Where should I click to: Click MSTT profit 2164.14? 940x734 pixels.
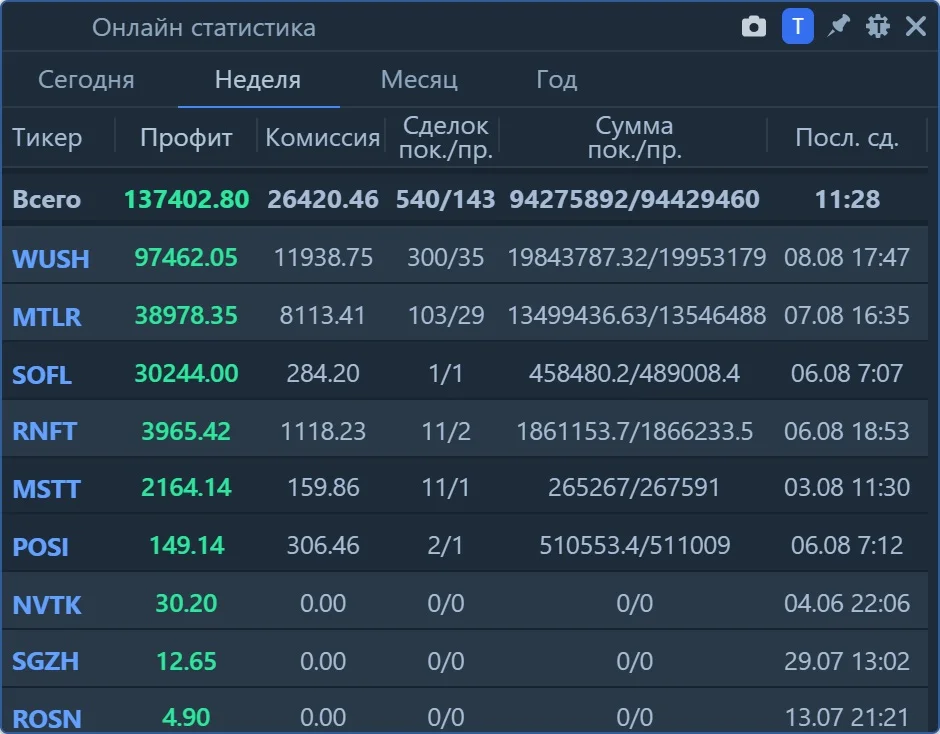(186, 487)
